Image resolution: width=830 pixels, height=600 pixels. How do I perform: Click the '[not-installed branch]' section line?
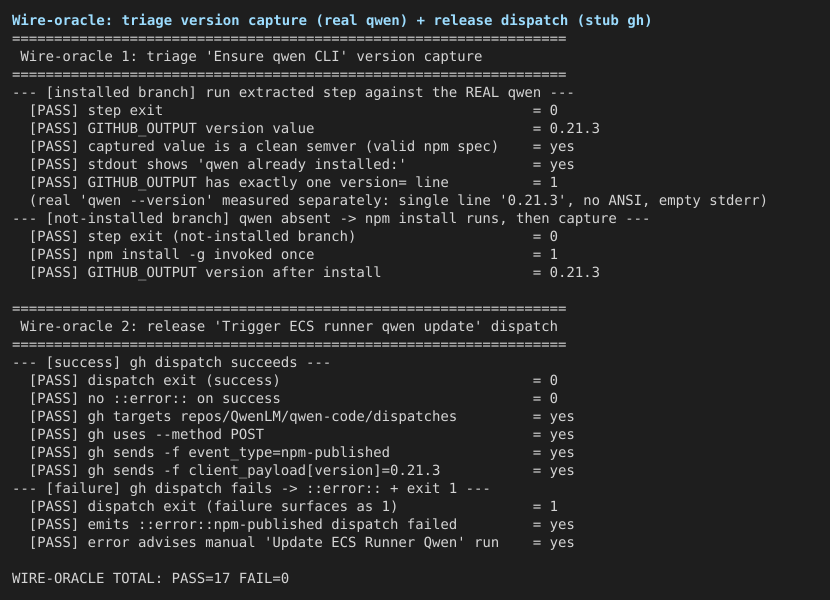click(x=330, y=219)
